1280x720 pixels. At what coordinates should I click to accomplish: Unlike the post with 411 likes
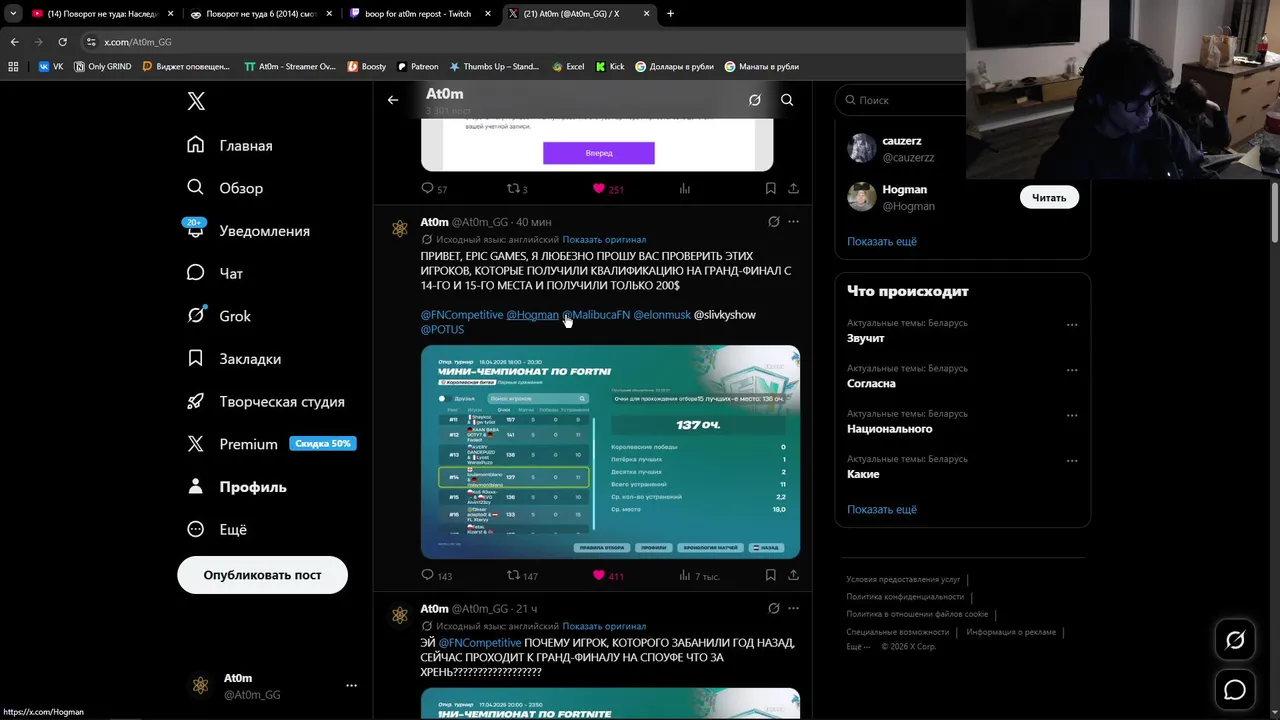608,575
